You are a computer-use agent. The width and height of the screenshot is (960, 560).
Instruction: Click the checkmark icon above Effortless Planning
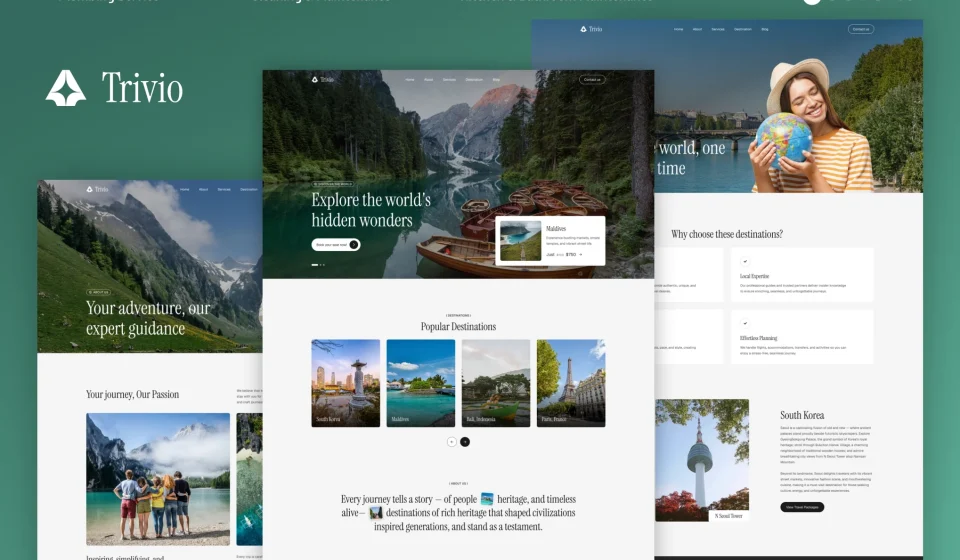[745, 323]
